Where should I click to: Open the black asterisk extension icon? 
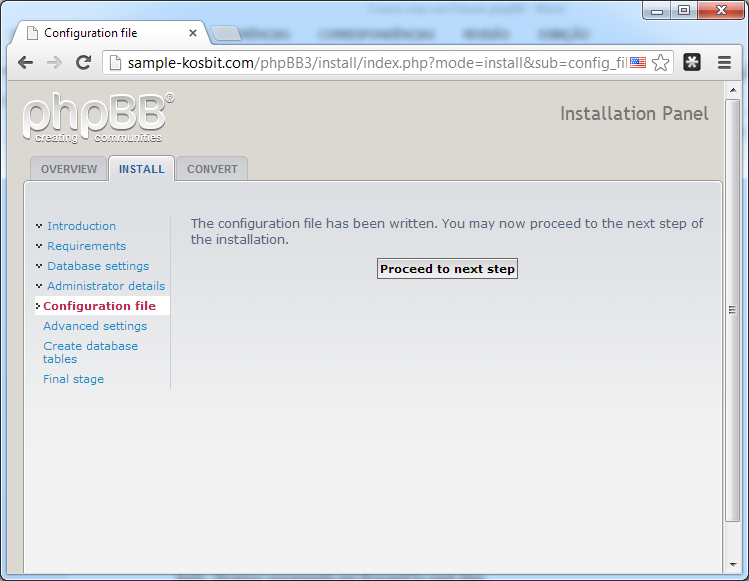tap(692, 62)
